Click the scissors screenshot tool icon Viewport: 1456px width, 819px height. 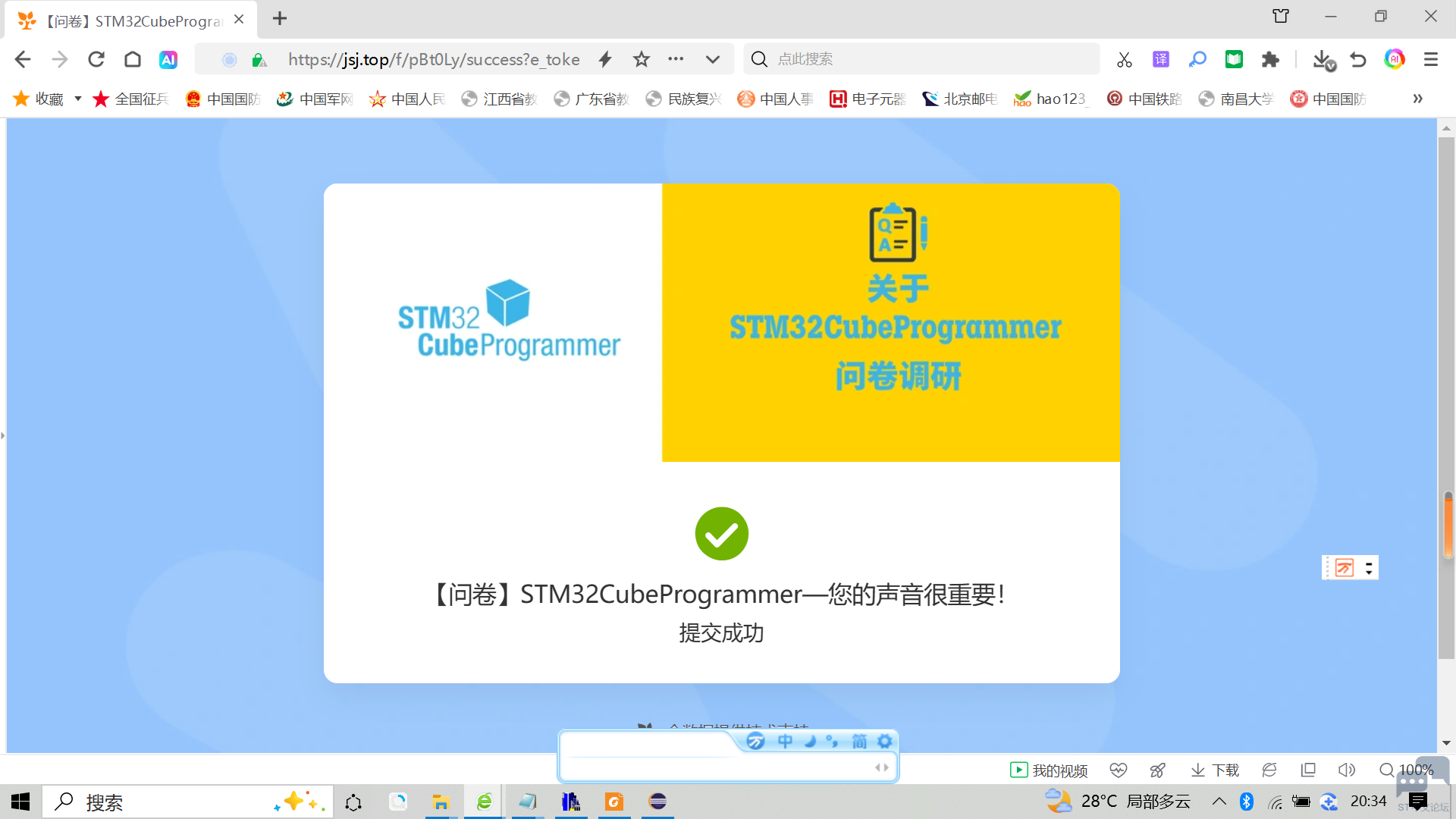[x=1124, y=59]
